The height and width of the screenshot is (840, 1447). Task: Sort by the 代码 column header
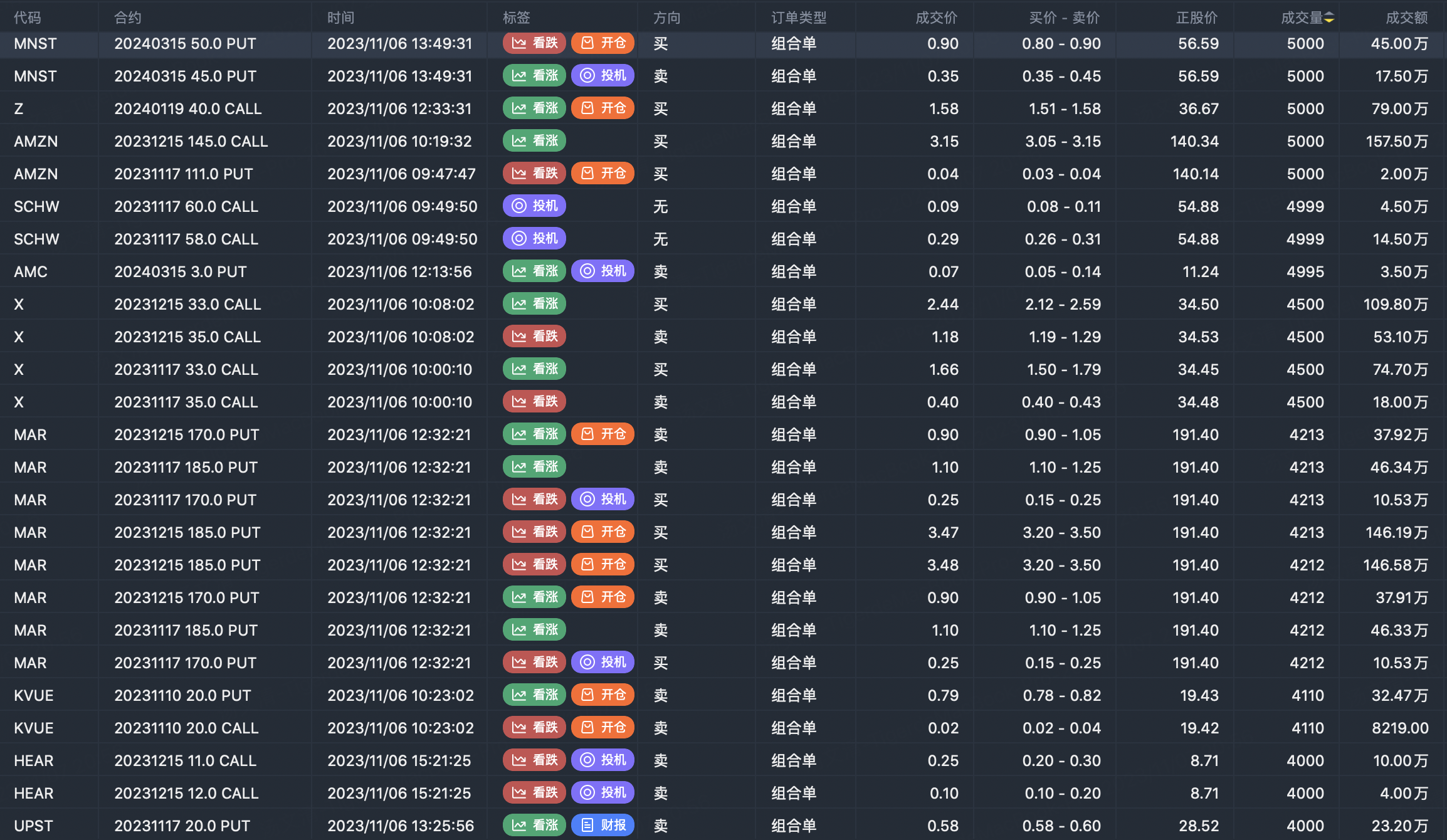coord(28,18)
